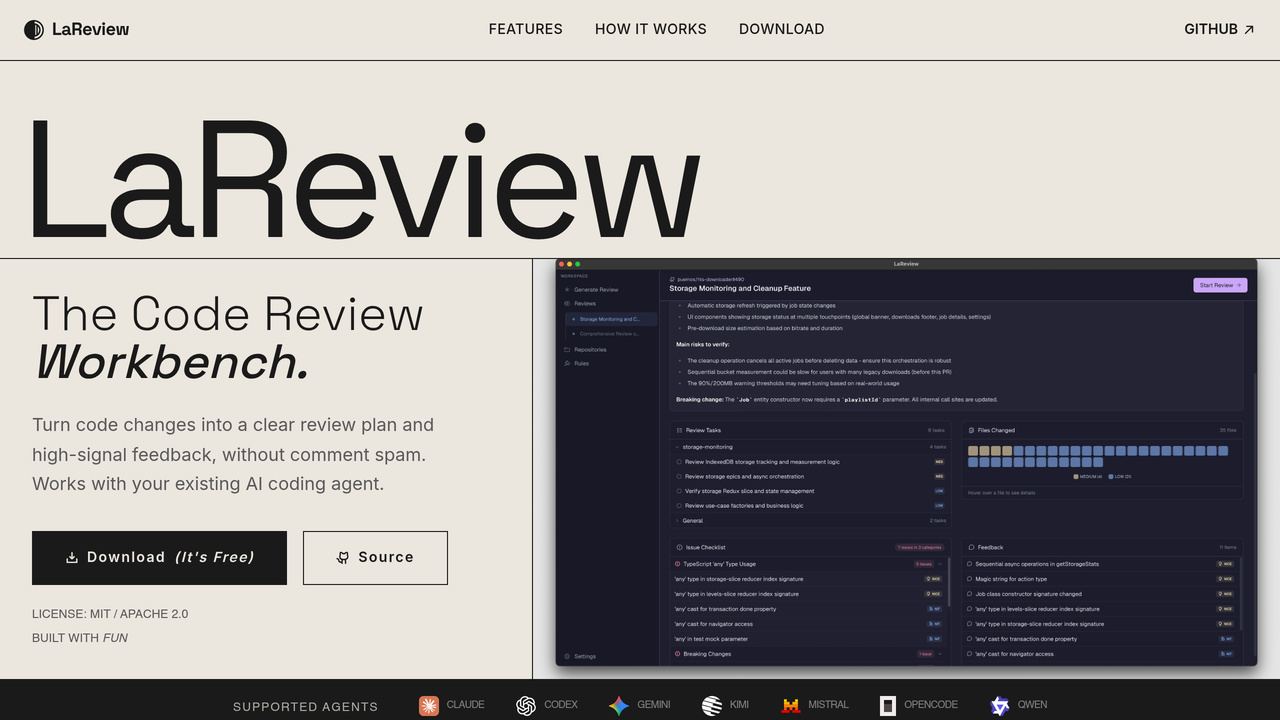
Task: Click the download arrow icon in button
Action: [72, 558]
